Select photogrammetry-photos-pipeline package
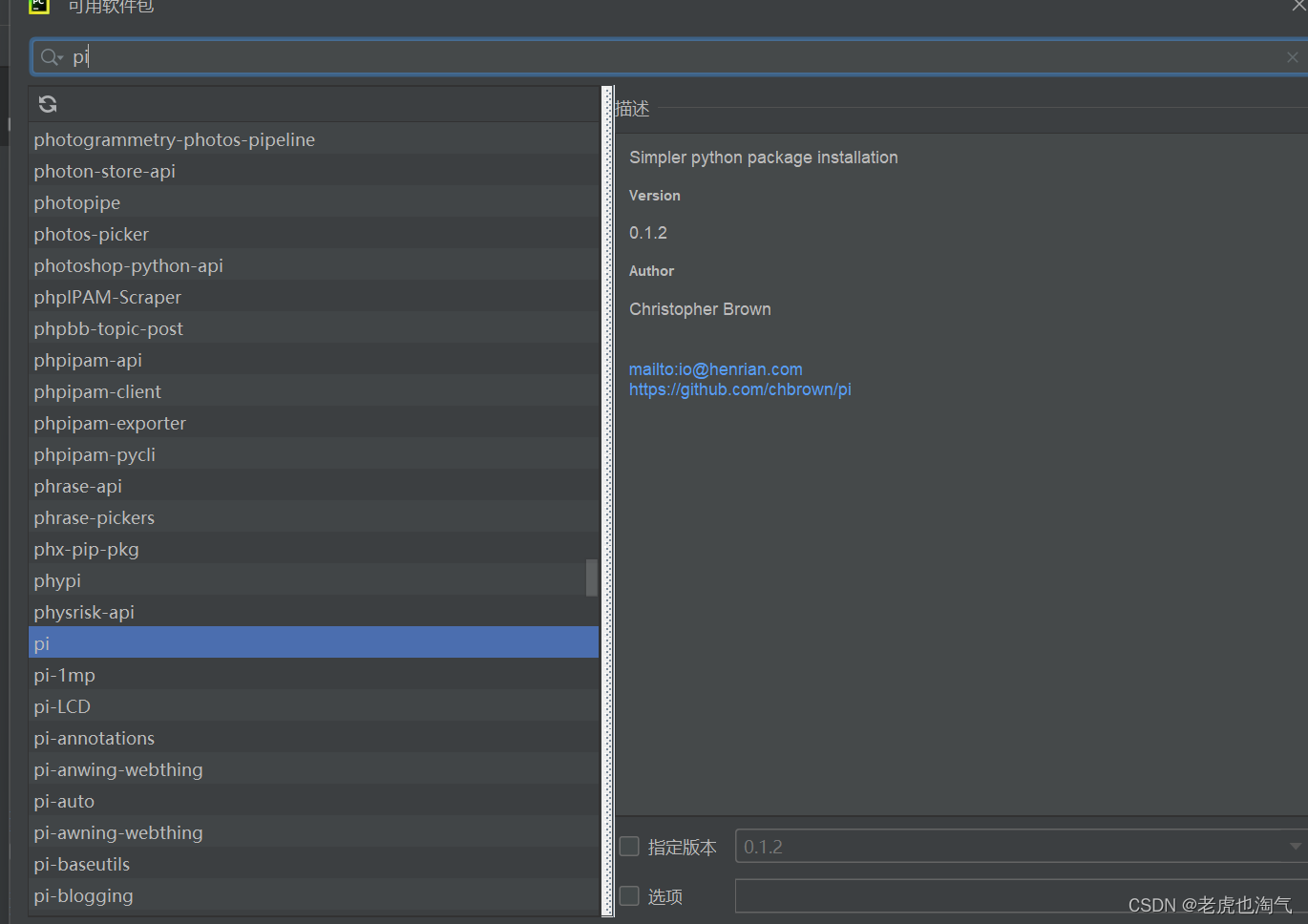Screen dimensions: 1308x924 pos(175,139)
